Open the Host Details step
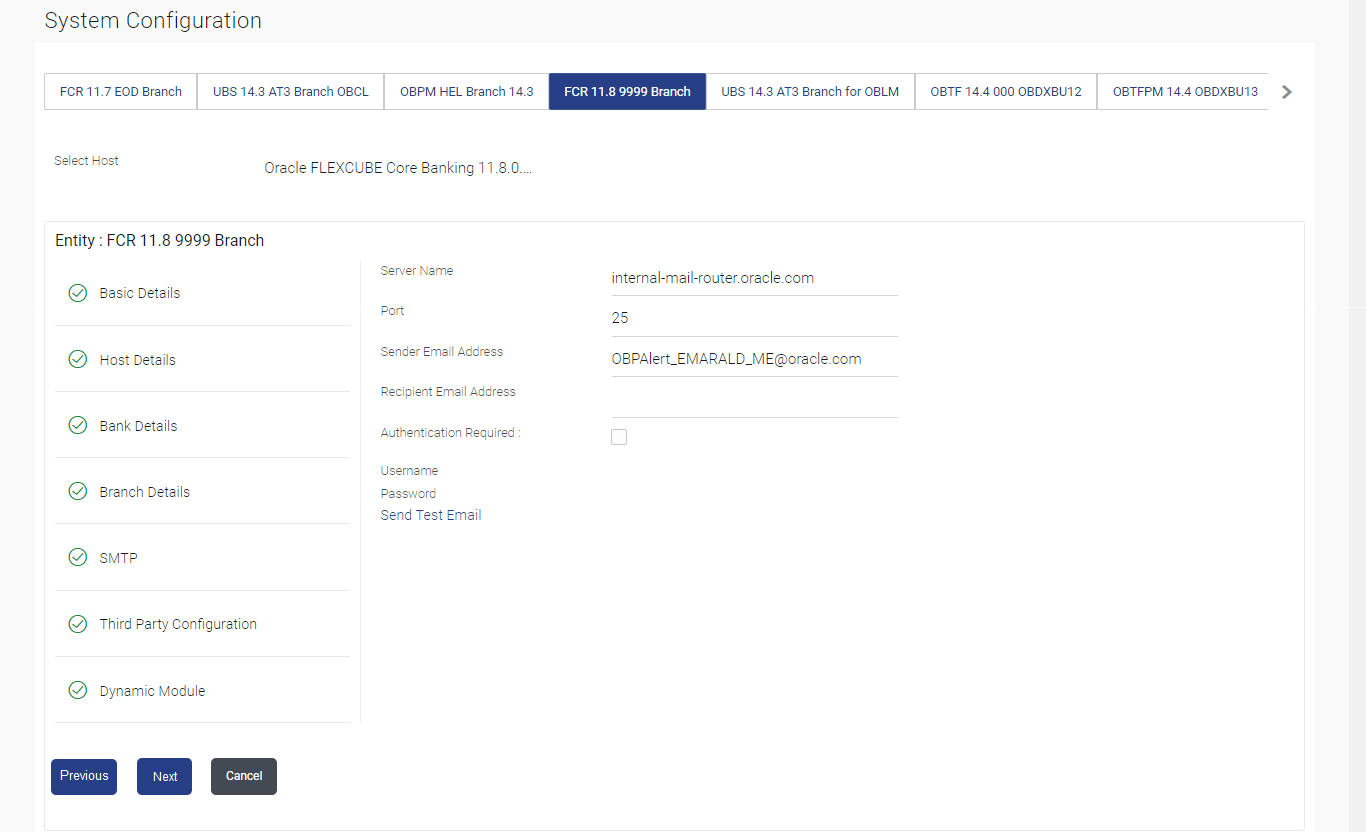The width and height of the screenshot is (1366, 832). pyautogui.click(x=202, y=359)
